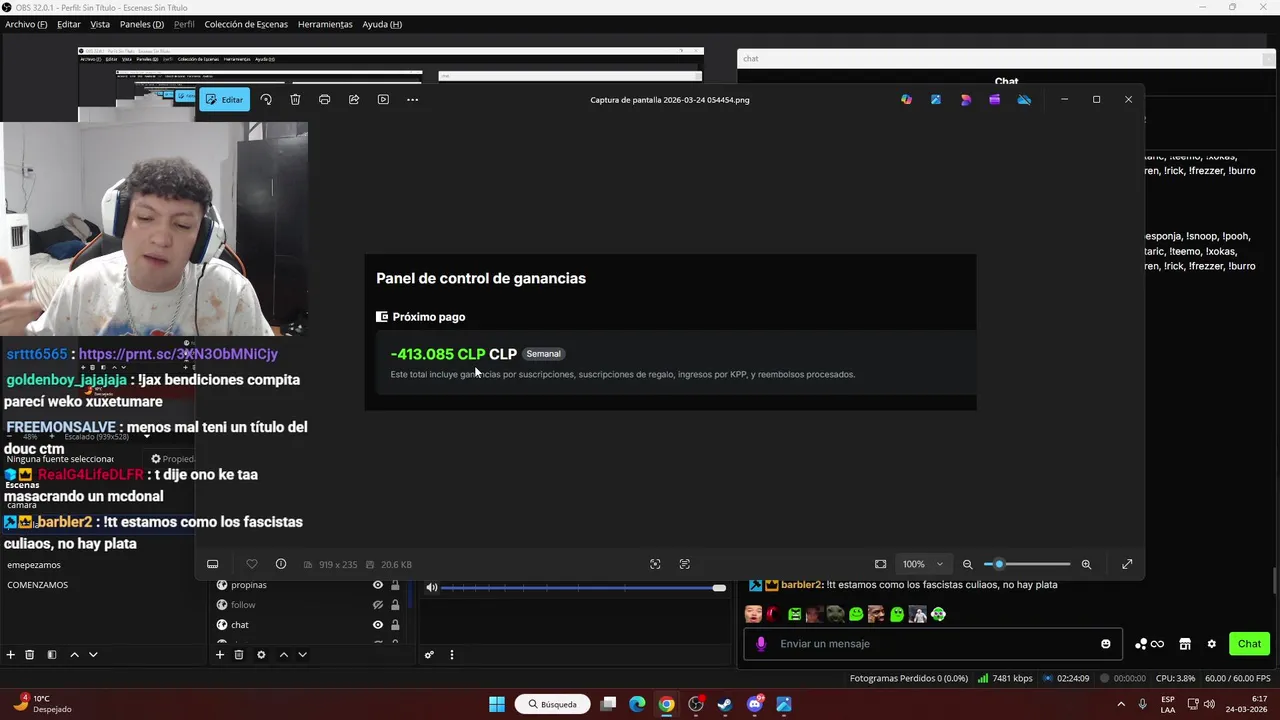Open Windows Start button on taskbar
The image size is (1280, 720).
click(497, 704)
